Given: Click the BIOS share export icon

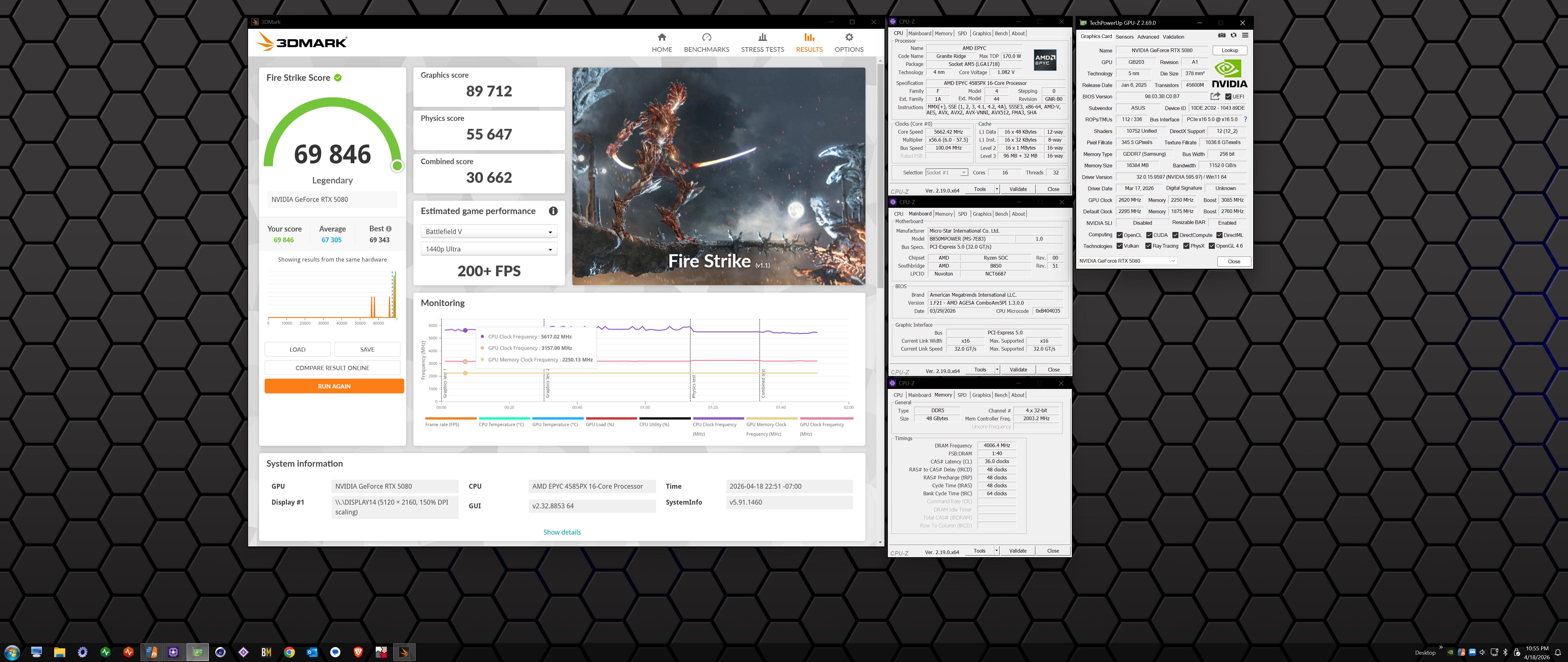Looking at the screenshot, I should [x=1215, y=96].
